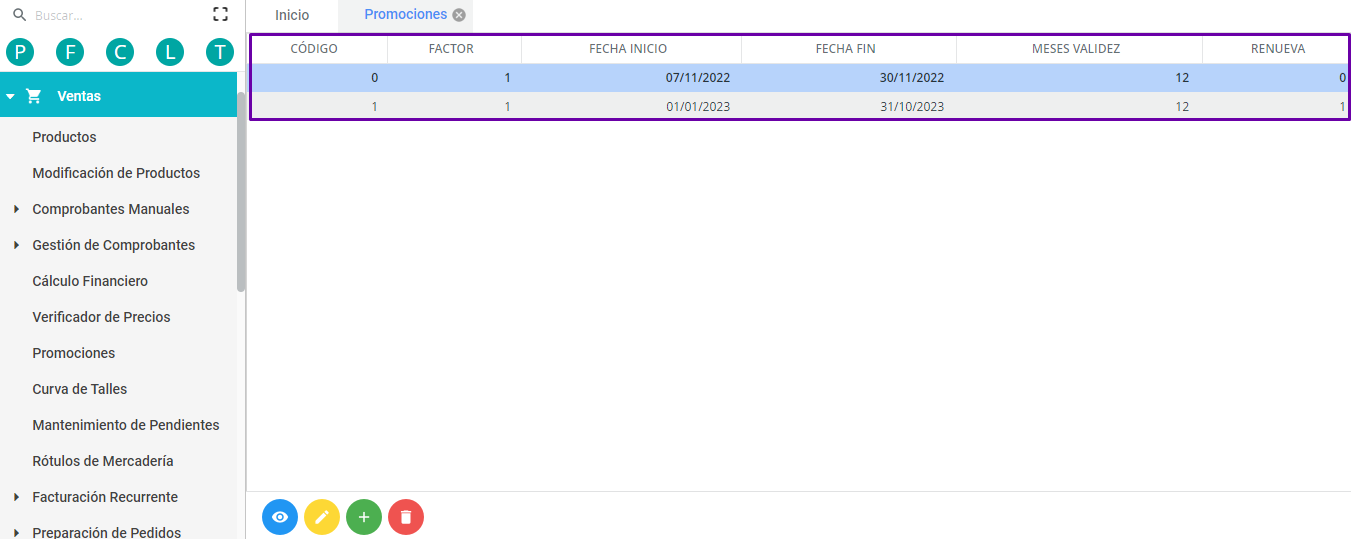Click the sidebar vertical scrollbar

coord(241,190)
